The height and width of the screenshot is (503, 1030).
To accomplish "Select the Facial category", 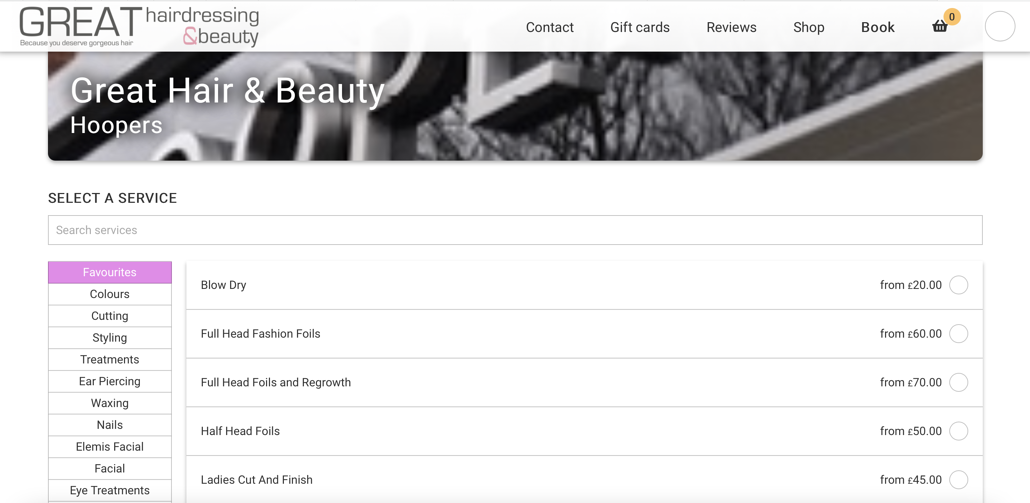I will [x=110, y=468].
